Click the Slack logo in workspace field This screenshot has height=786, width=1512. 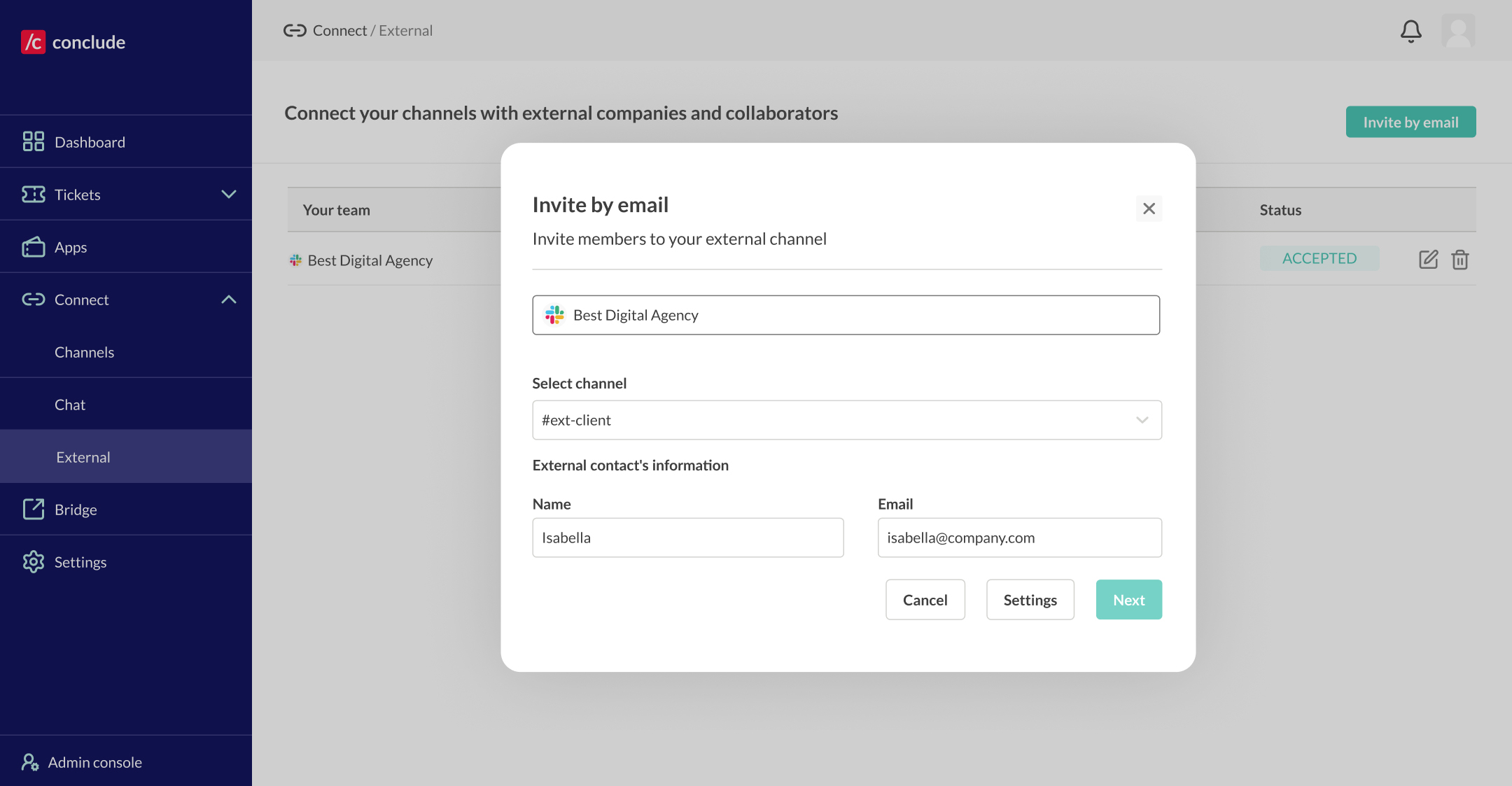[x=554, y=315]
